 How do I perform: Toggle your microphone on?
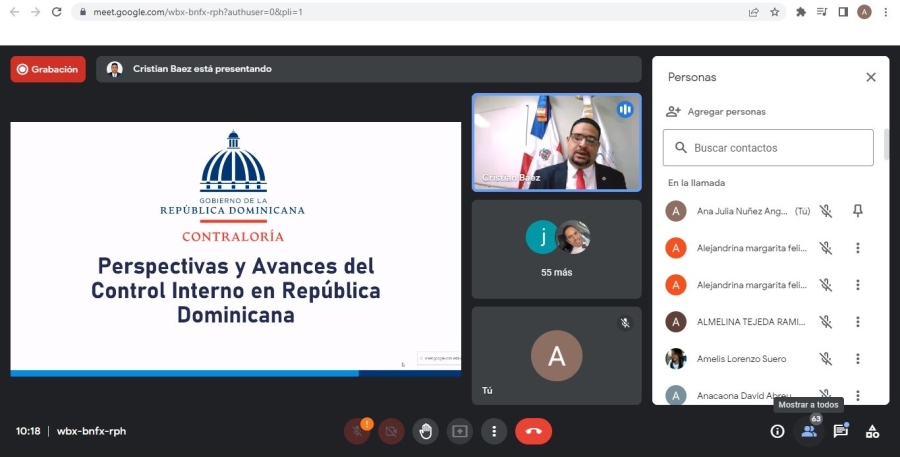(x=357, y=431)
